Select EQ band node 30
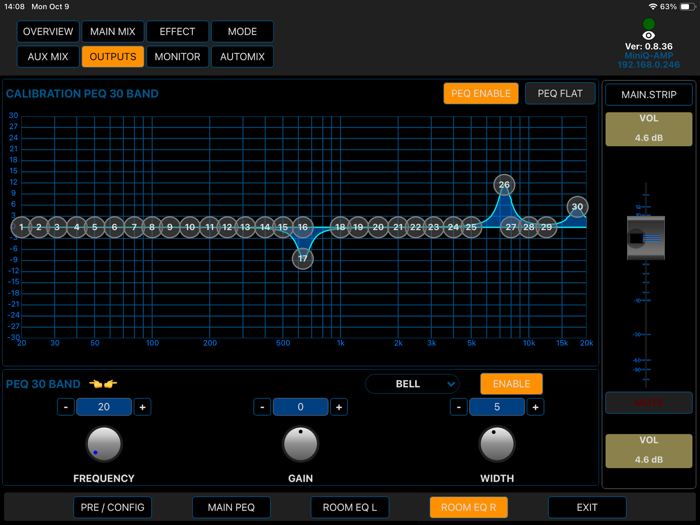The height and width of the screenshot is (525, 700). pos(577,207)
